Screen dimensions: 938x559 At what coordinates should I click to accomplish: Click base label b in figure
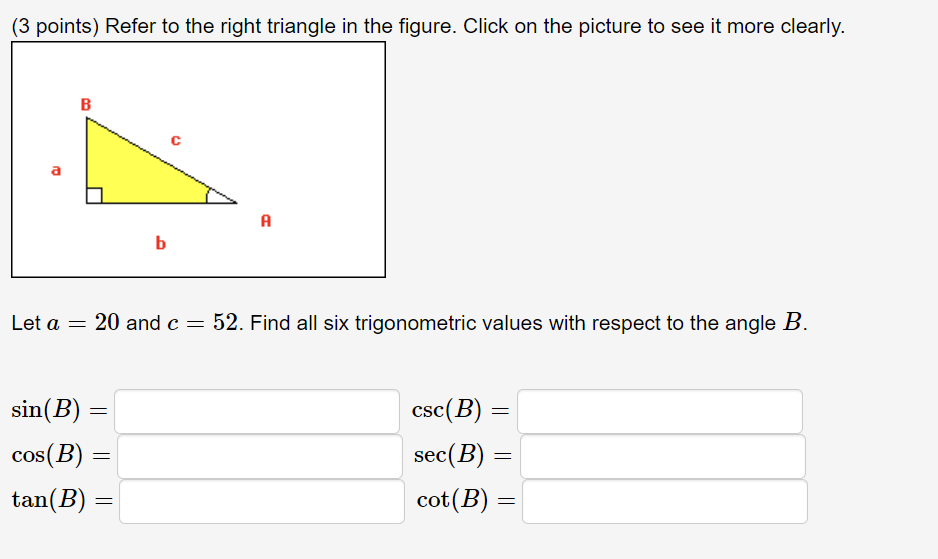(x=160, y=242)
